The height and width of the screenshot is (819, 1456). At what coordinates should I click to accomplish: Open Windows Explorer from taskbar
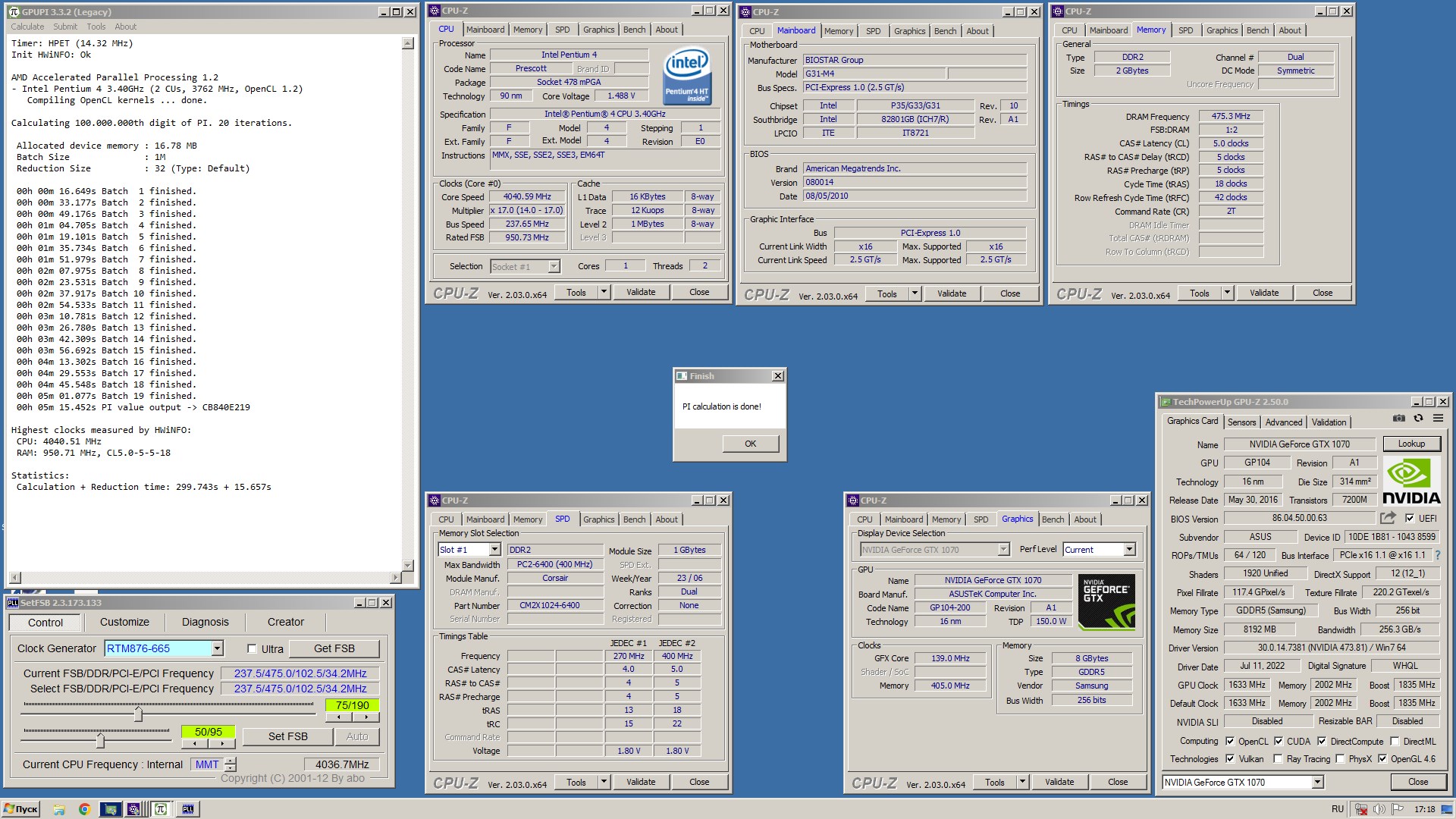pos(59,809)
